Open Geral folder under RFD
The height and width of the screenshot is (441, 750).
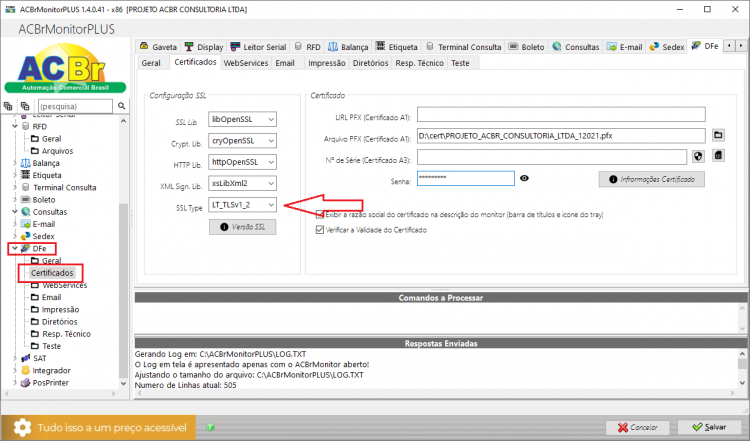point(46,139)
